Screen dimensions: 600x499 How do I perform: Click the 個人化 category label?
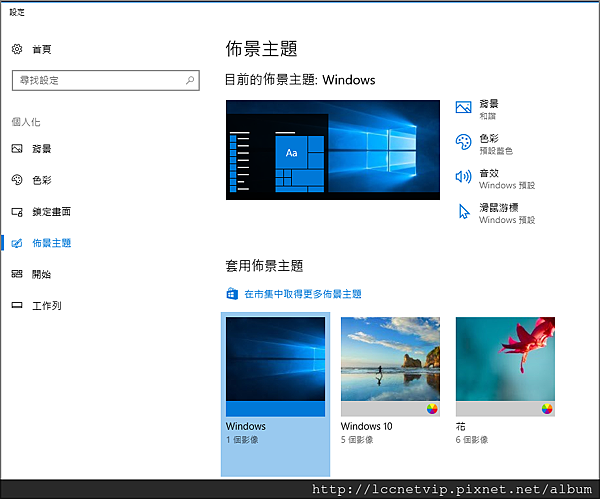tap(26, 122)
